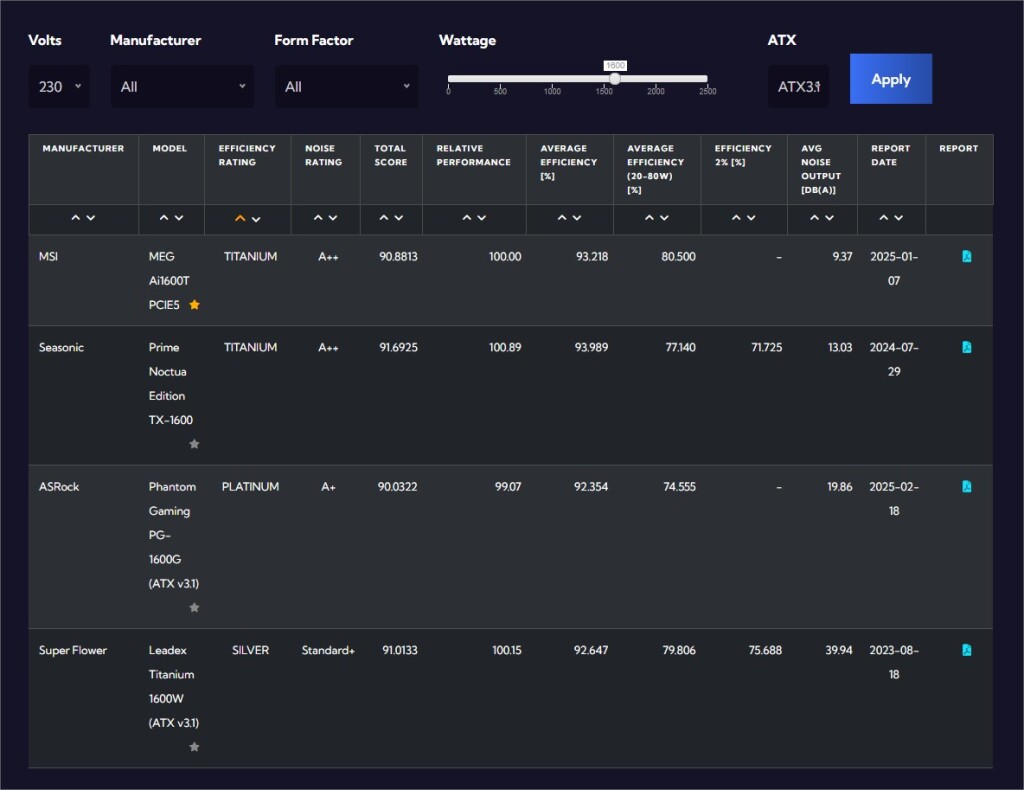Click the 13.03 noise output value
1024x790 pixels.
coord(840,347)
